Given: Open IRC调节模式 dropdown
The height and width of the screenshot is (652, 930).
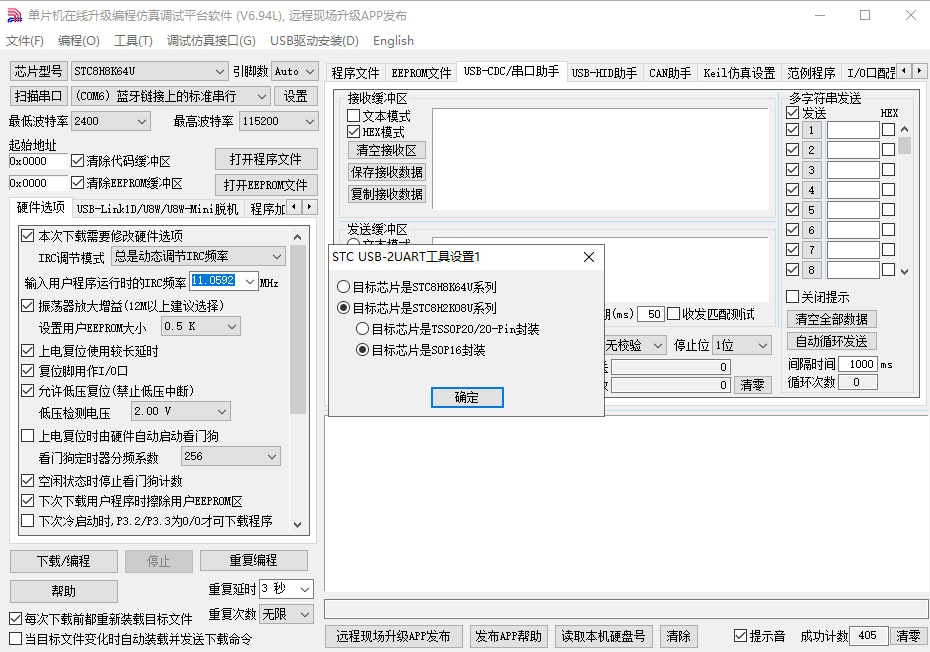Looking at the screenshot, I should pos(198,256).
